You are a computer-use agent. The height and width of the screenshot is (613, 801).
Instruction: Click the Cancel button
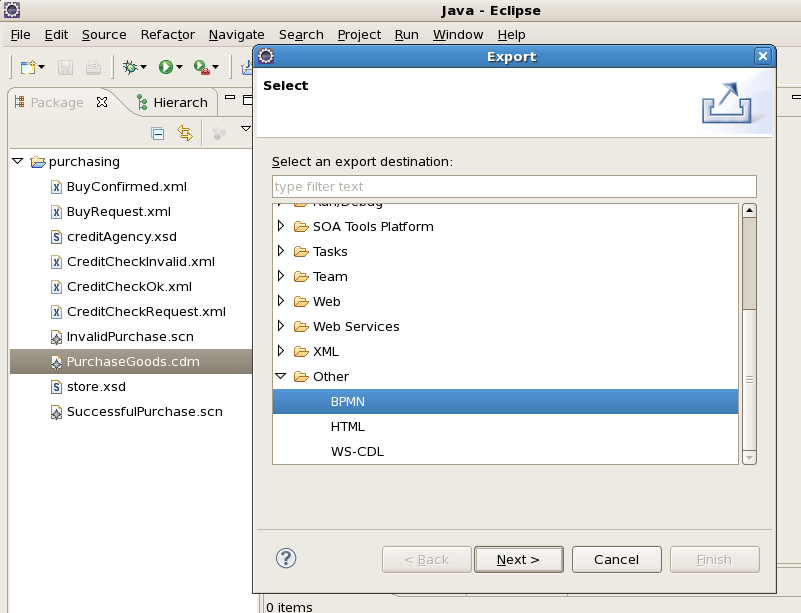pyautogui.click(x=617, y=559)
